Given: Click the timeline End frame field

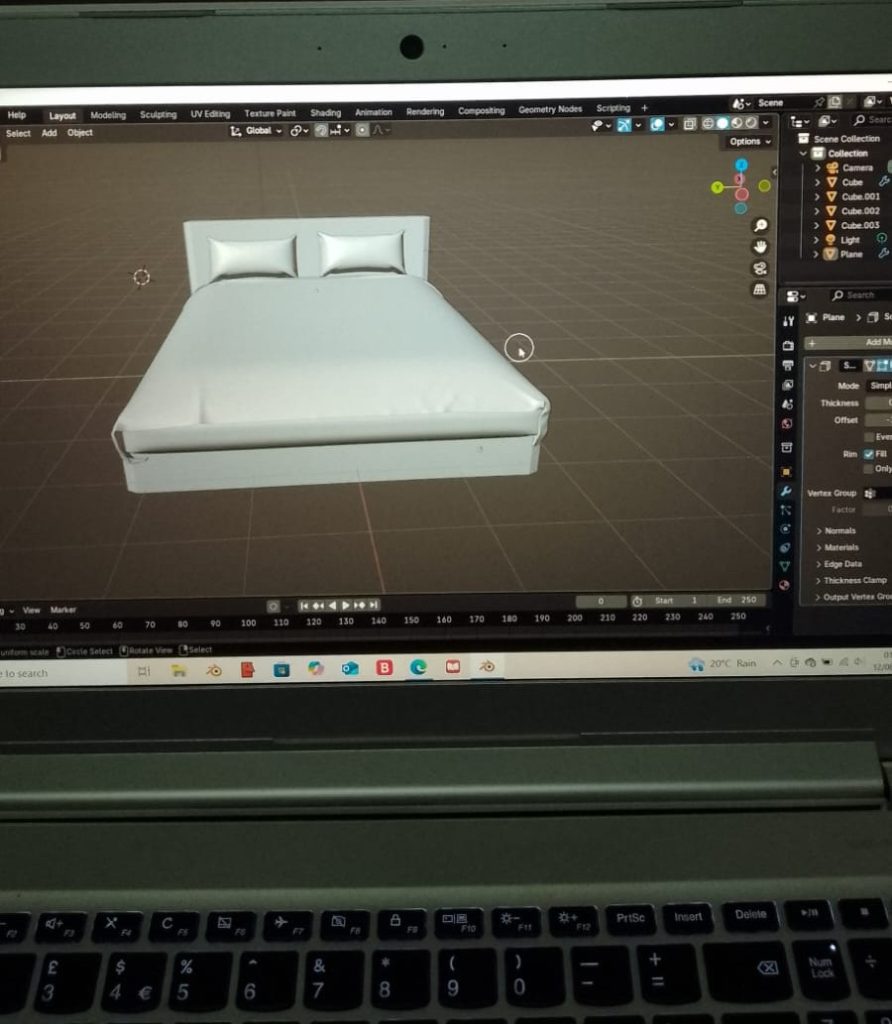Looking at the screenshot, I should coord(737,601).
